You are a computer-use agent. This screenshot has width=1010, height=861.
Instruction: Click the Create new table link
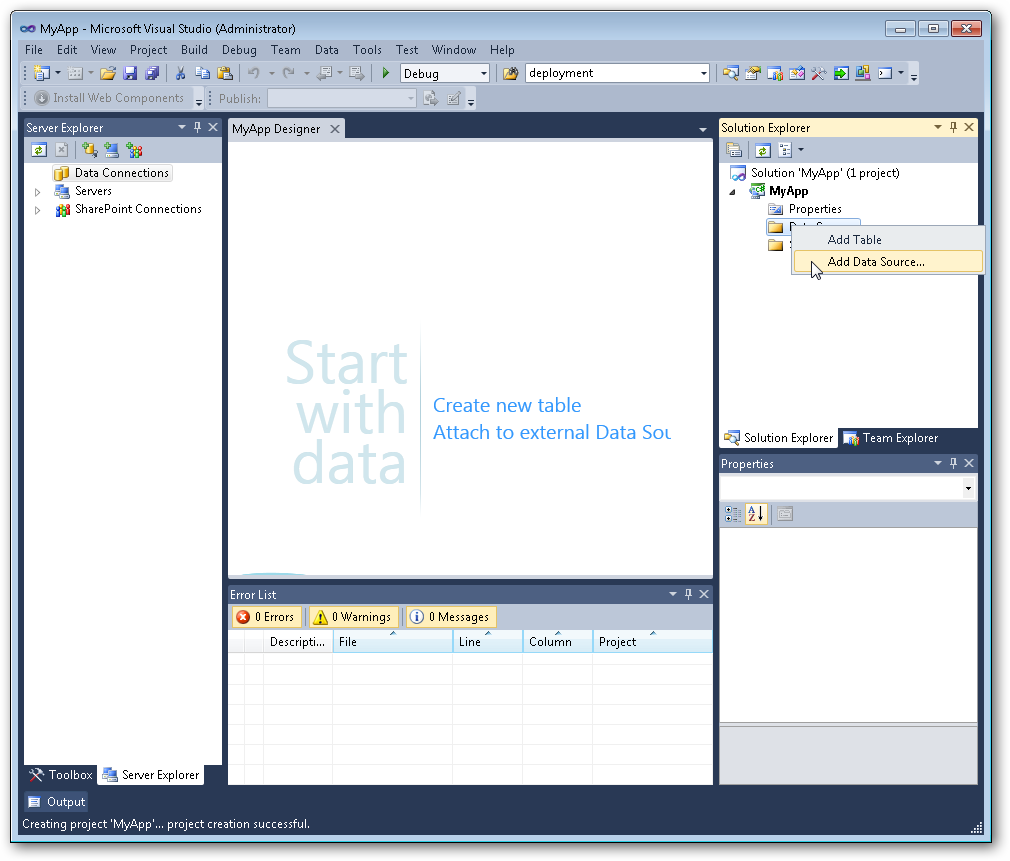point(507,405)
